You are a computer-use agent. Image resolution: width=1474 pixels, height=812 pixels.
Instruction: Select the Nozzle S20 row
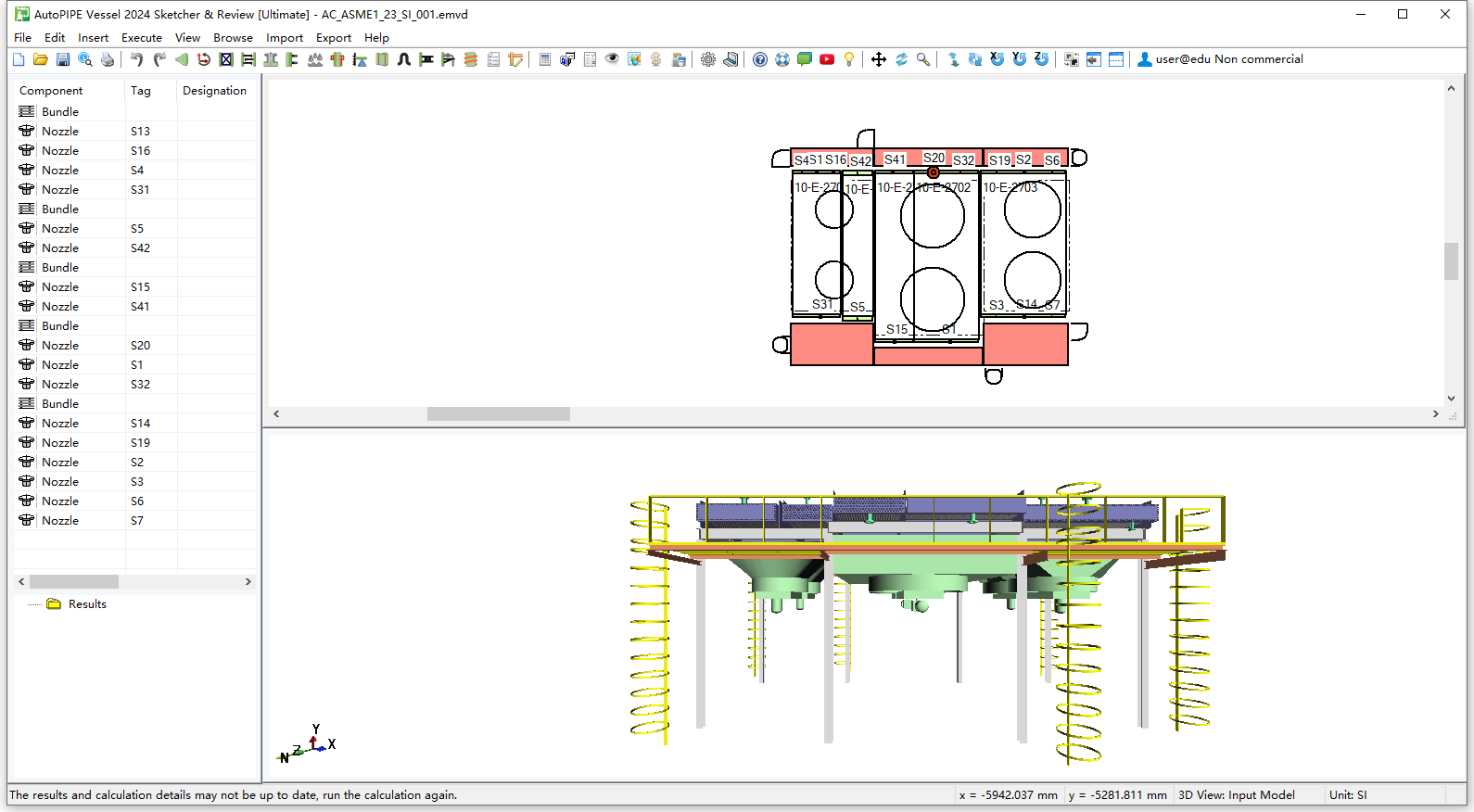[x=135, y=345]
